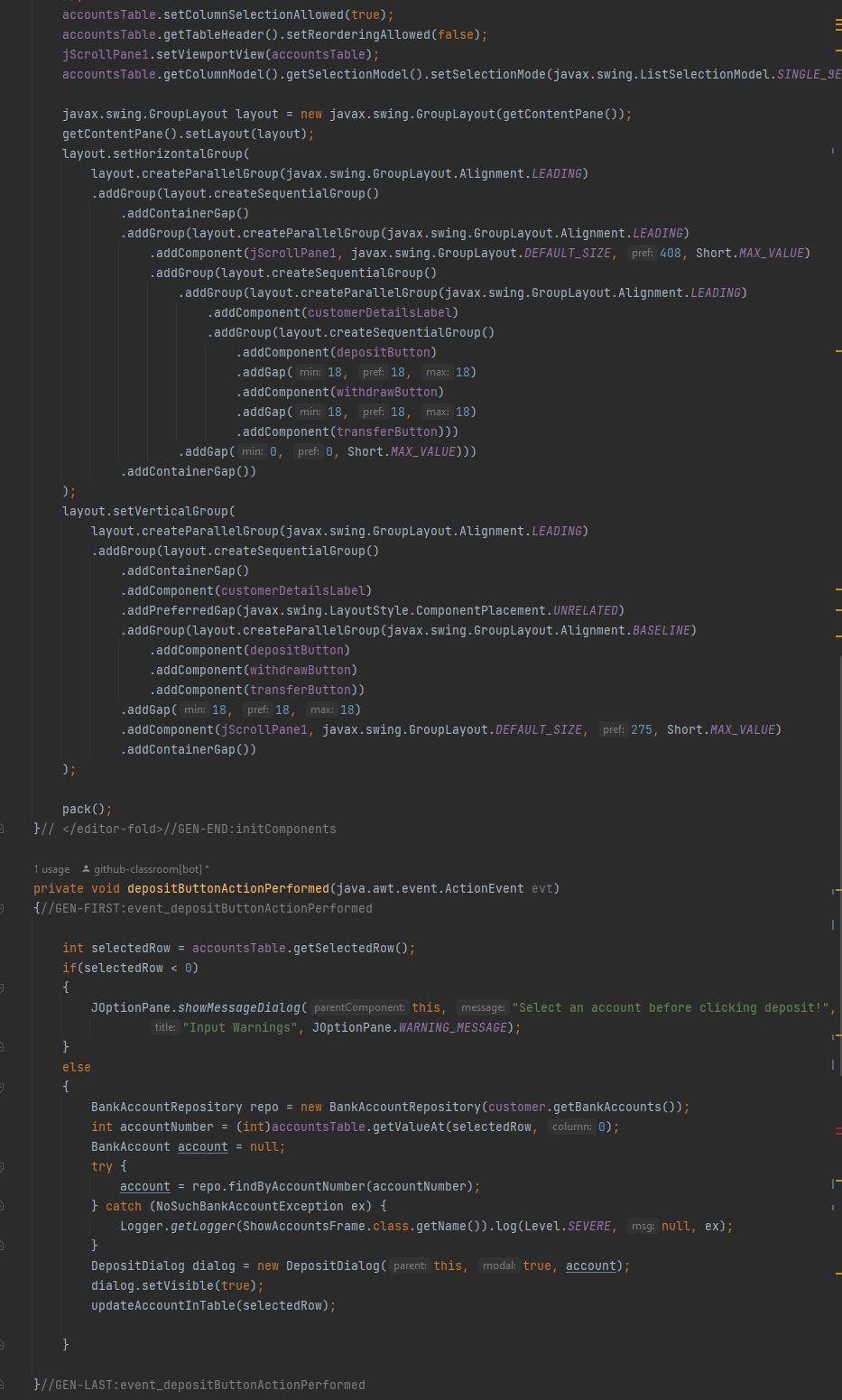Image resolution: width=842 pixels, height=1400 pixels.
Task: Click the pref: 275 inlay hint
Action: pos(625,729)
